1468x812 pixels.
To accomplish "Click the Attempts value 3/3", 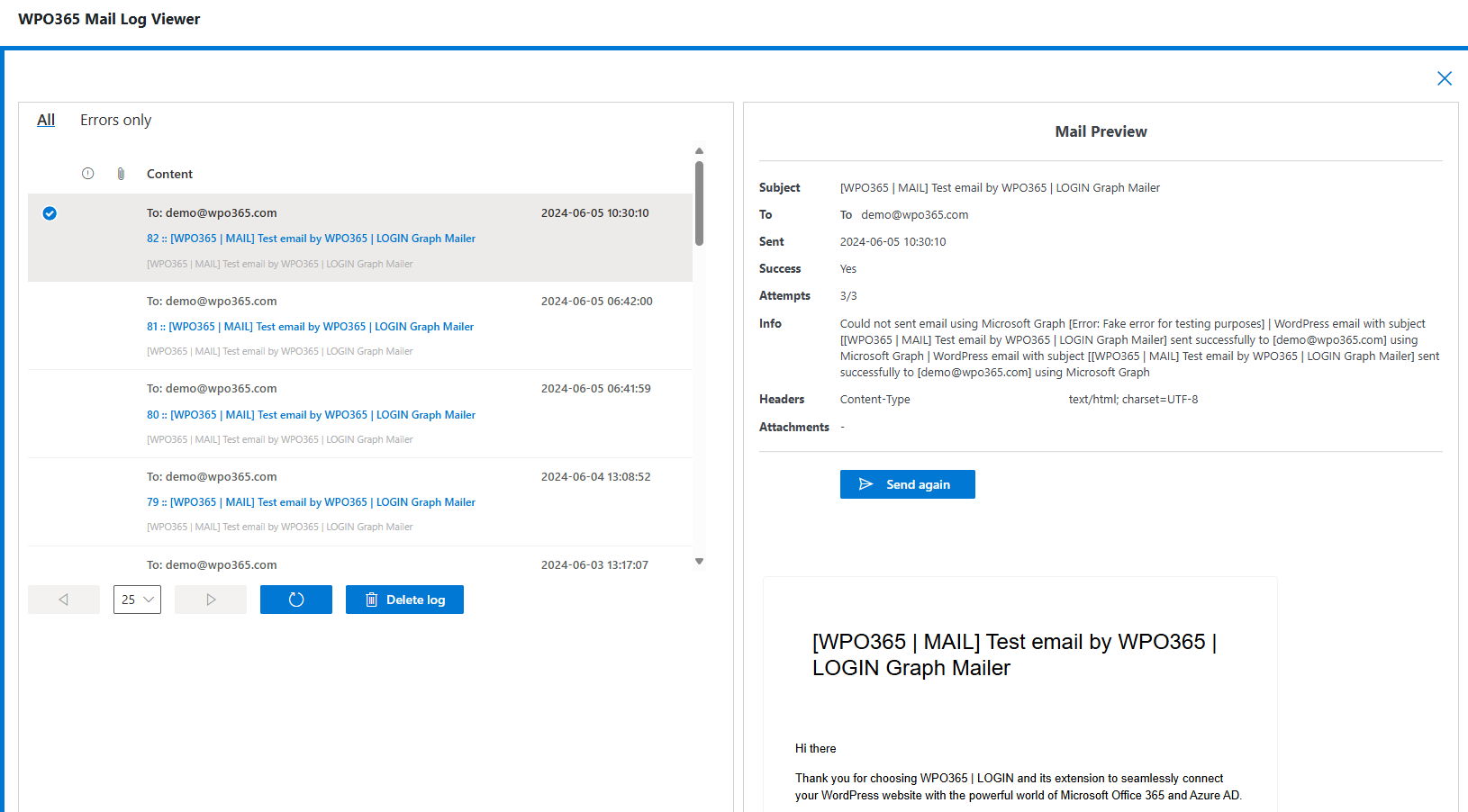I will pos(848,296).
